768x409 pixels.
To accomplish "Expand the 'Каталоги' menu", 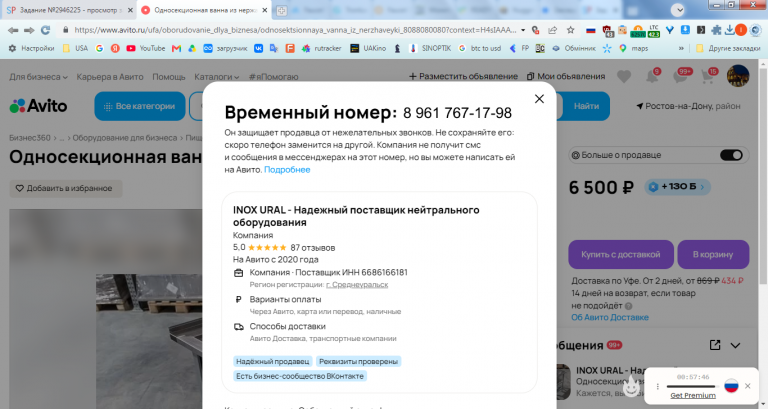I will click(216, 77).
